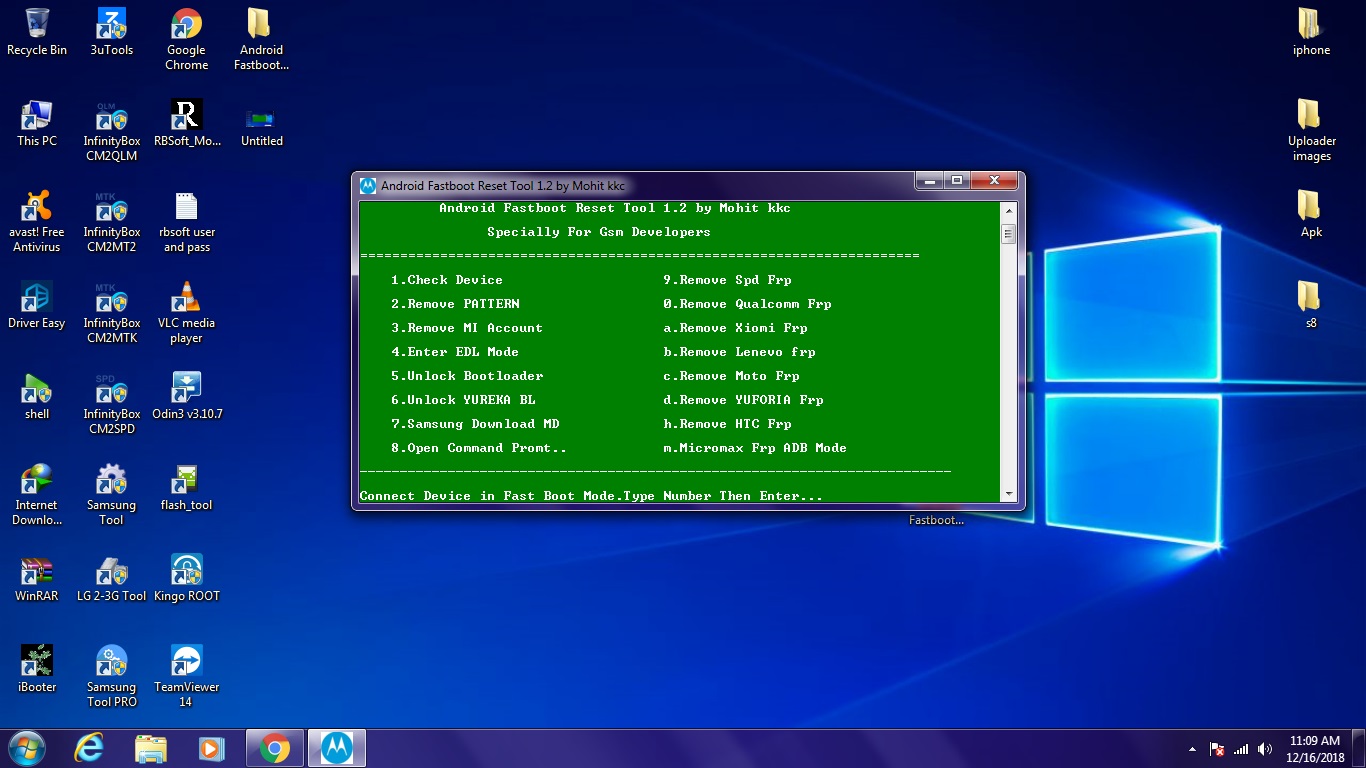This screenshot has width=1366, height=768.
Task: Open the volume speaker tray icon
Action: coord(1265,749)
